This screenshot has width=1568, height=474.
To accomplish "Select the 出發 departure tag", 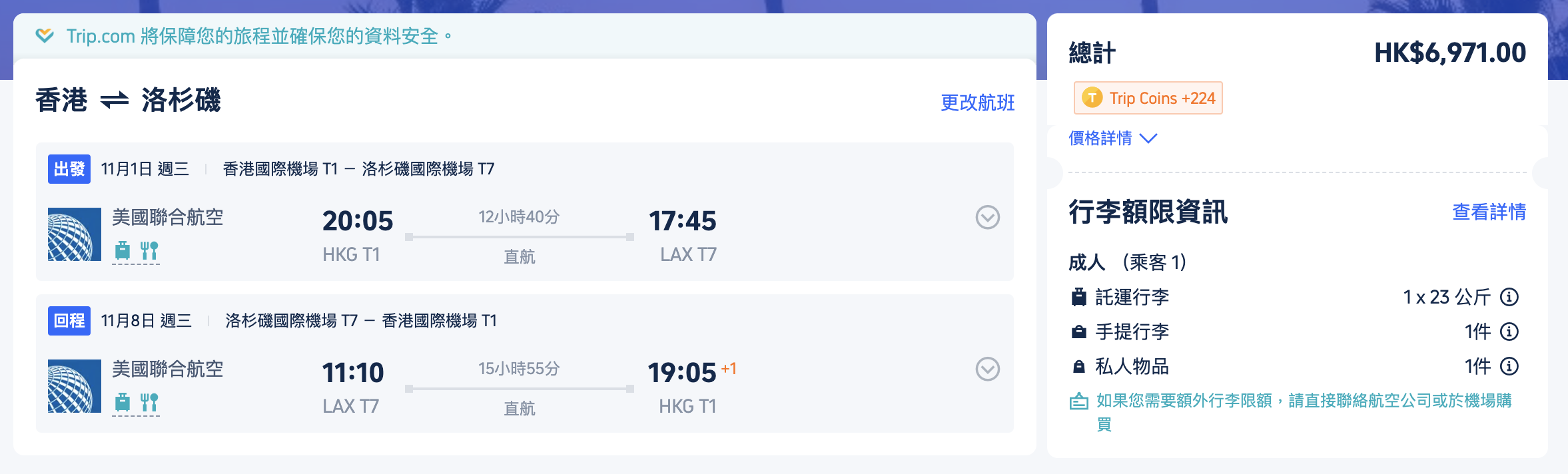I will tap(69, 169).
